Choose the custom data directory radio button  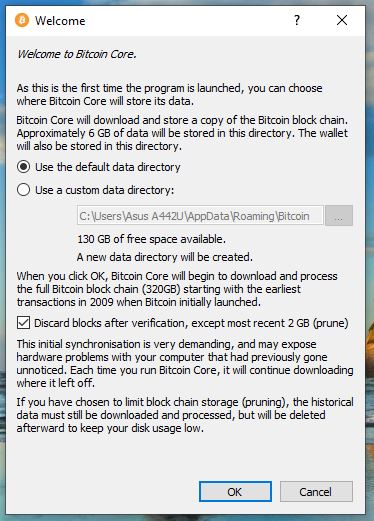(x=24, y=190)
